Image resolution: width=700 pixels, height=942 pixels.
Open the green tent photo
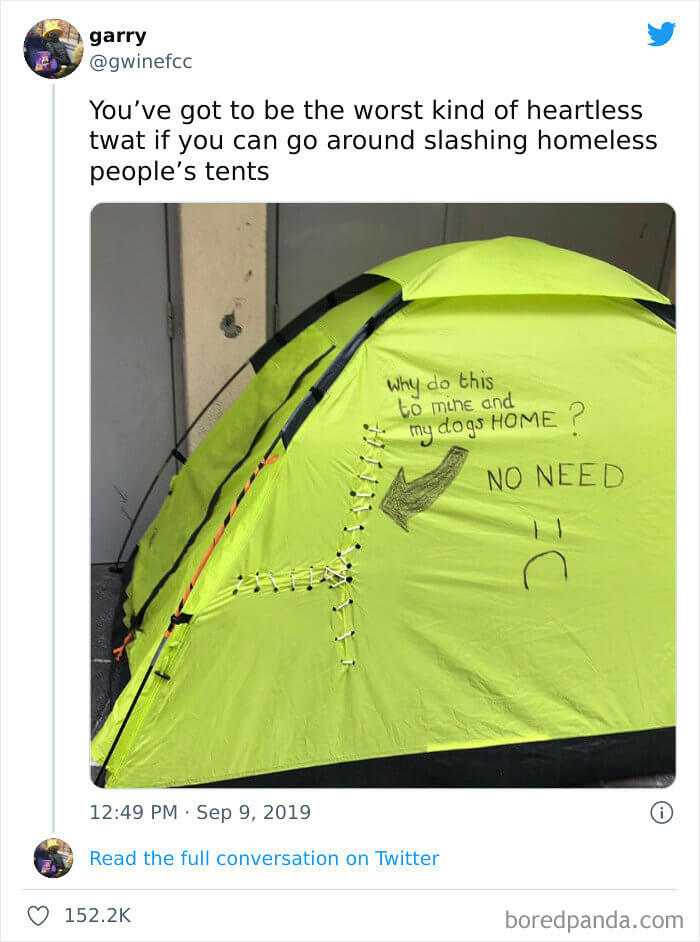click(x=383, y=495)
